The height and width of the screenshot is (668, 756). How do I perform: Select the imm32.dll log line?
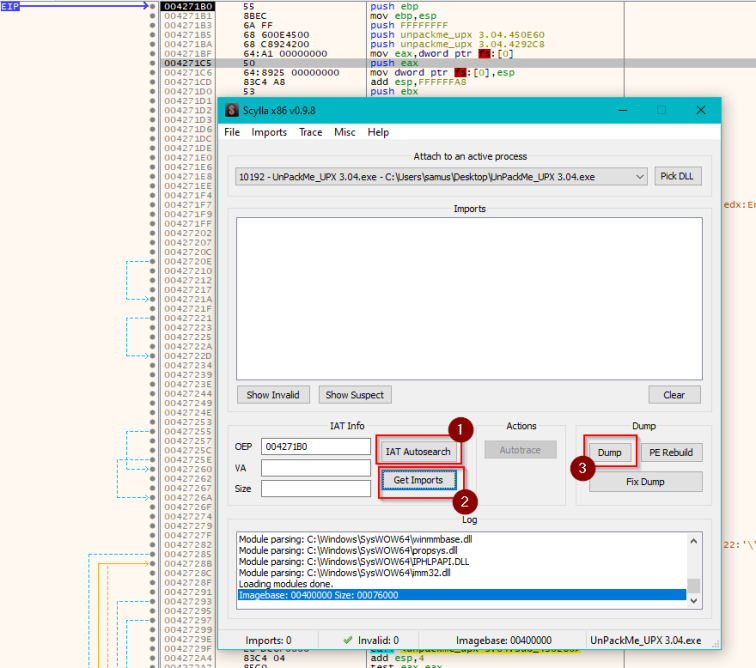[x=345, y=573]
